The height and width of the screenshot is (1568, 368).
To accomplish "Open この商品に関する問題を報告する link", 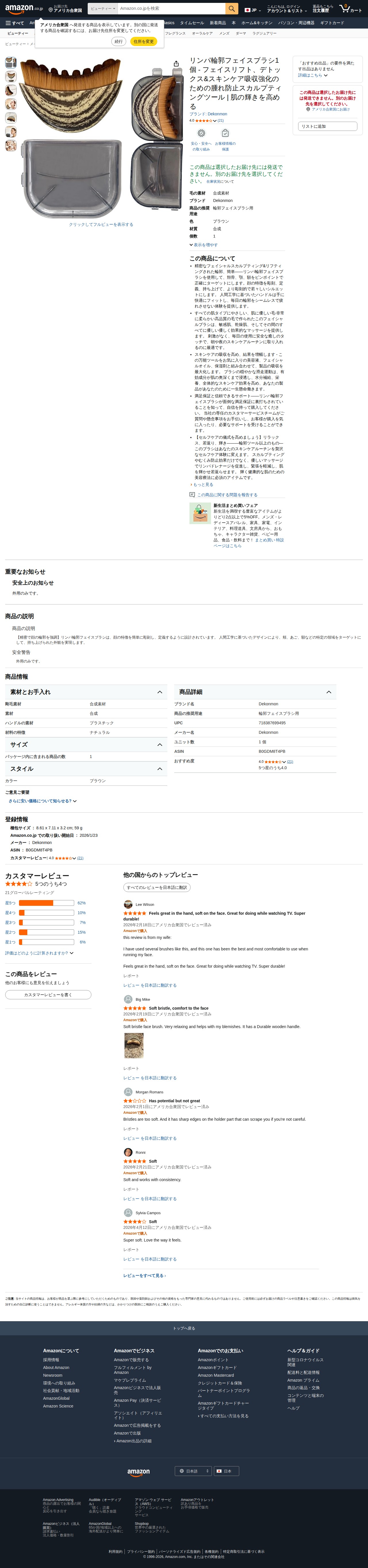I will pos(227,495).
